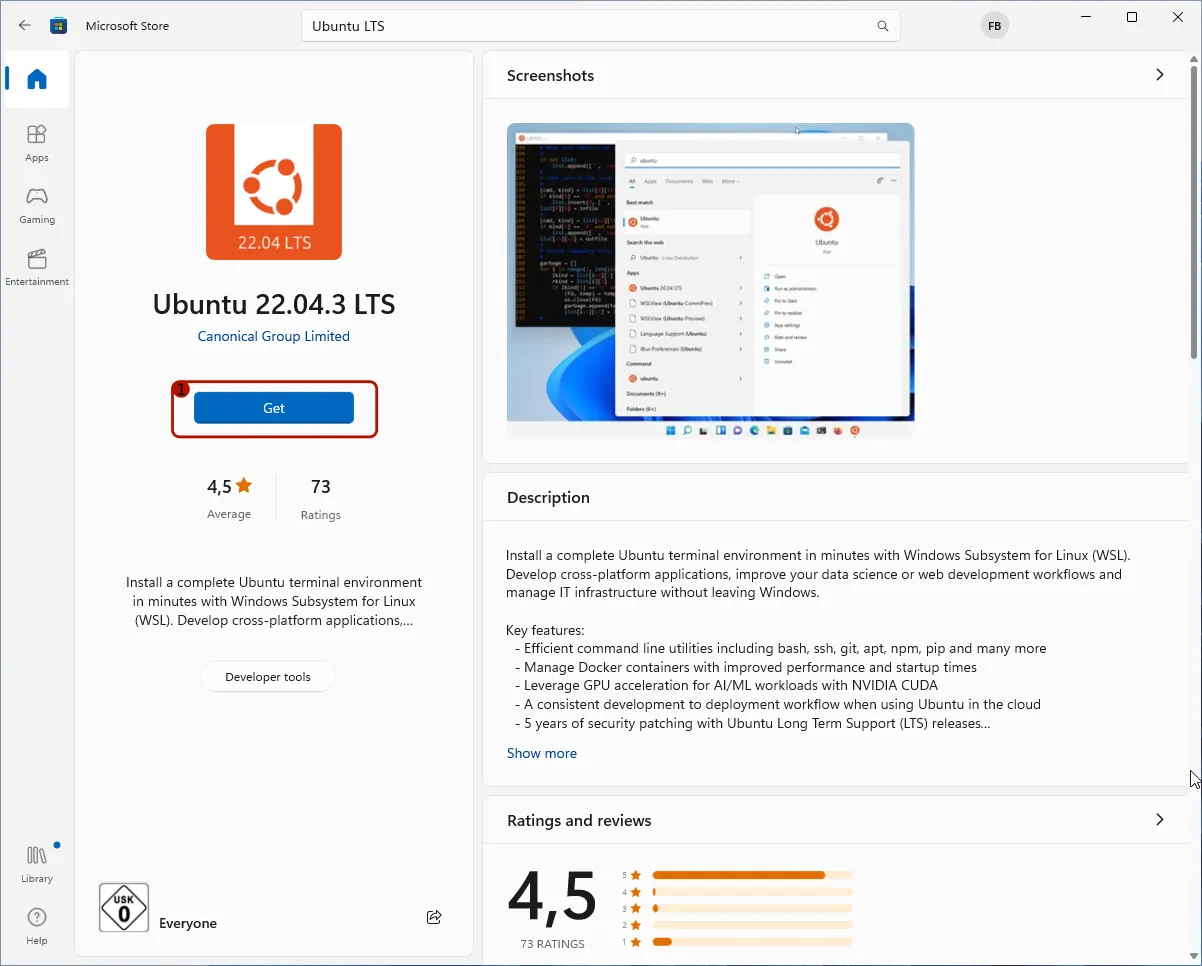Click the Microsoft Store logo
Screen dimensions: 1202x966
tap(58, 25)
